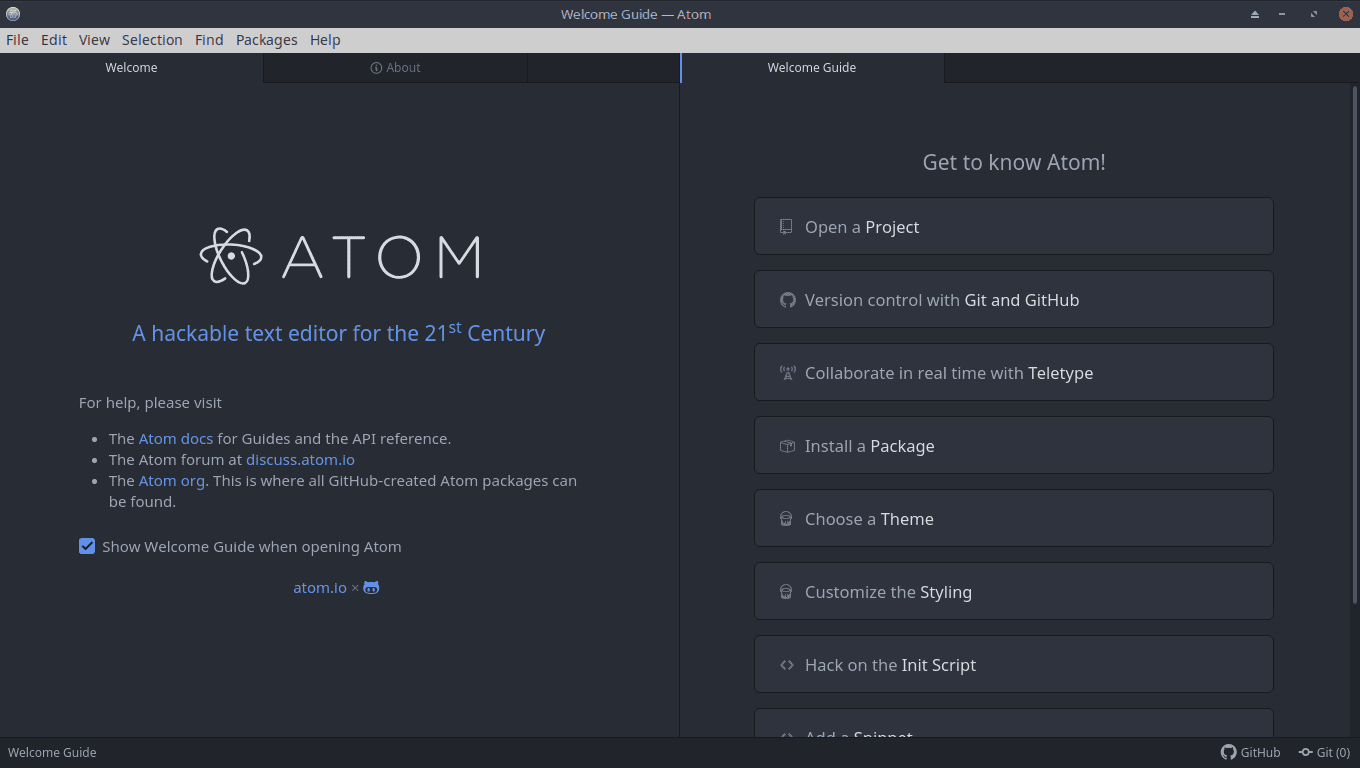This screenshot has height=768, width=1360.
Task: Switch to the About tab
Action: [395, 68]
